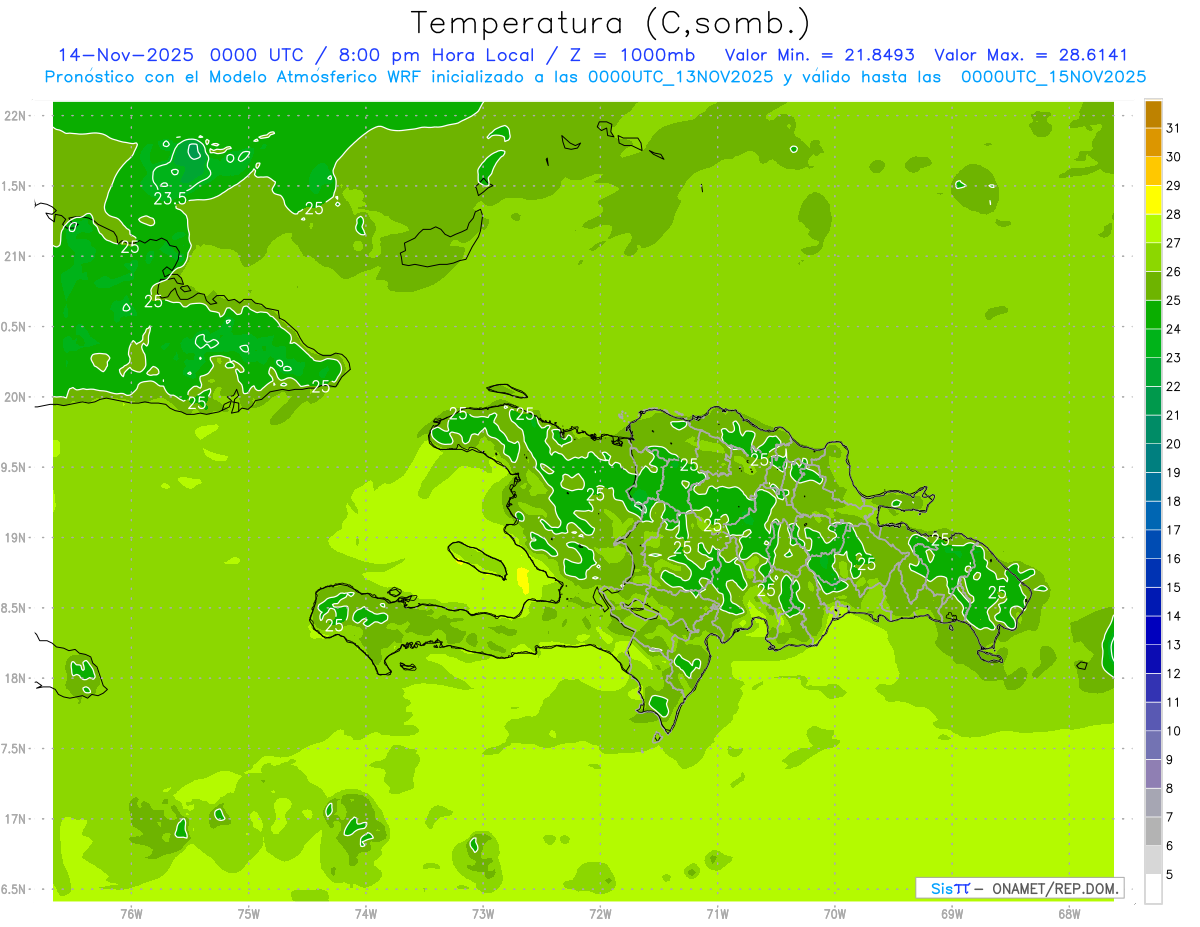Click the '8' colorbar scale label

[1170, 789]
